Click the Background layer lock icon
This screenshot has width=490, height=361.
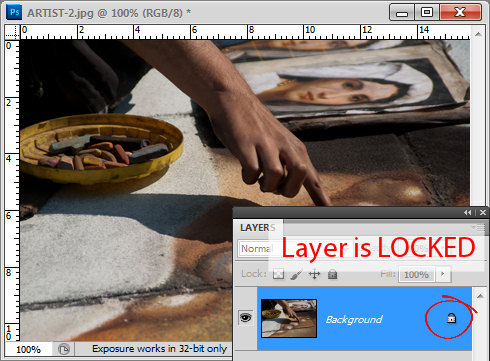click(451, 318)
